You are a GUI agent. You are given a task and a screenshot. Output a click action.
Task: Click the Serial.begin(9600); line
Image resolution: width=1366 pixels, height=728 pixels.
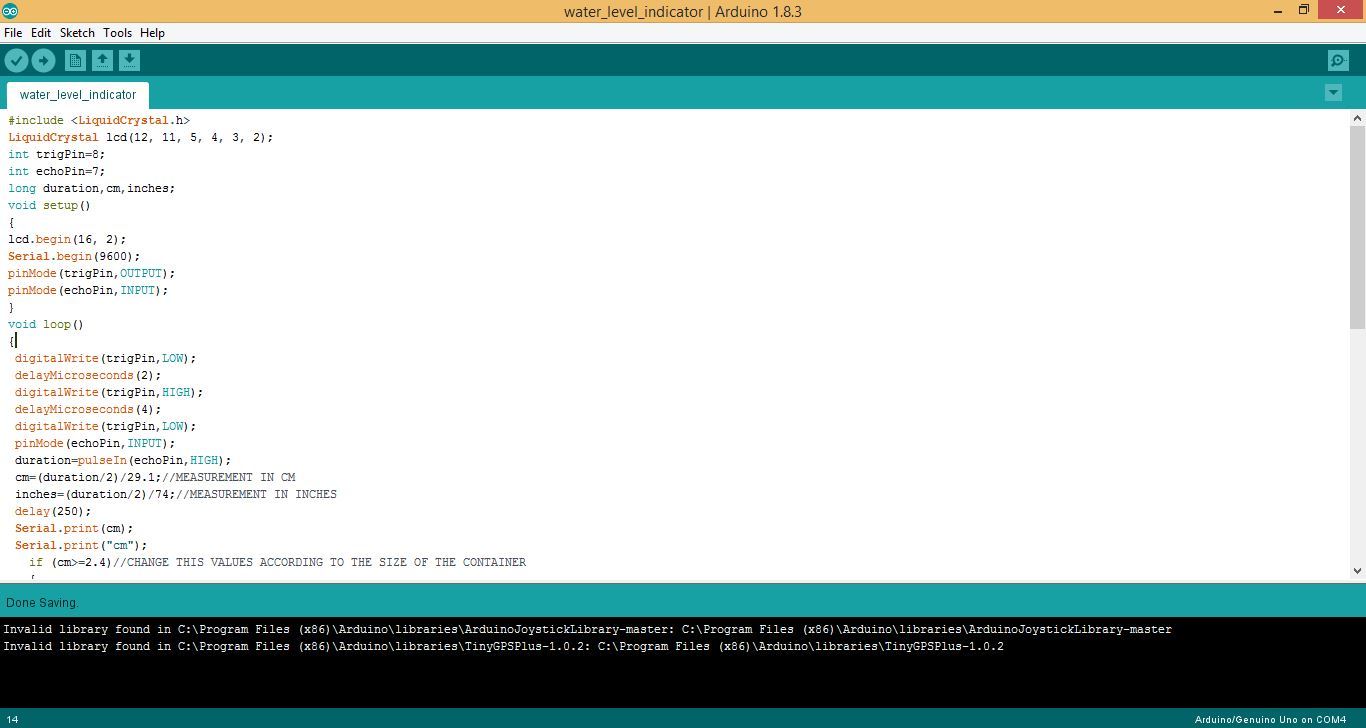[74, 256]
